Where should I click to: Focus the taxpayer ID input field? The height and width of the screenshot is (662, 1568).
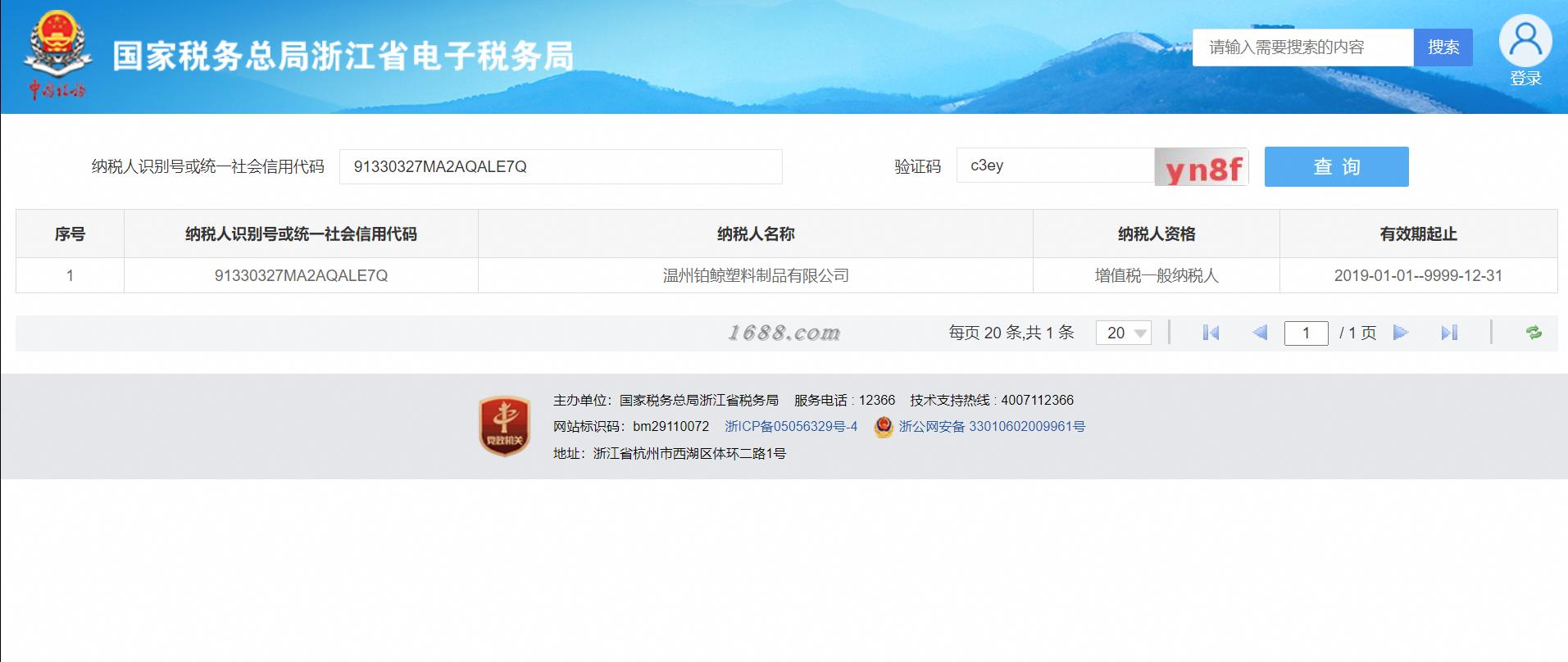[x=561, y=166]
